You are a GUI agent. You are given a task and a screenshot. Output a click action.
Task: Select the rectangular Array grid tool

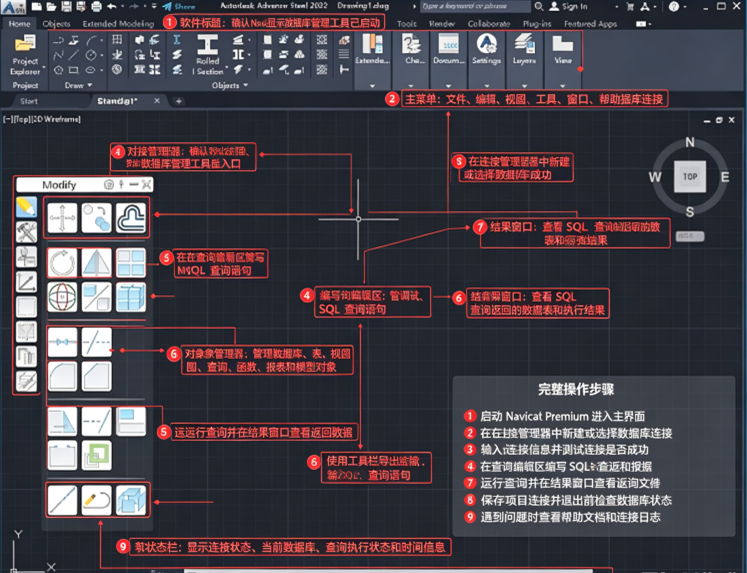coord(131,262)
